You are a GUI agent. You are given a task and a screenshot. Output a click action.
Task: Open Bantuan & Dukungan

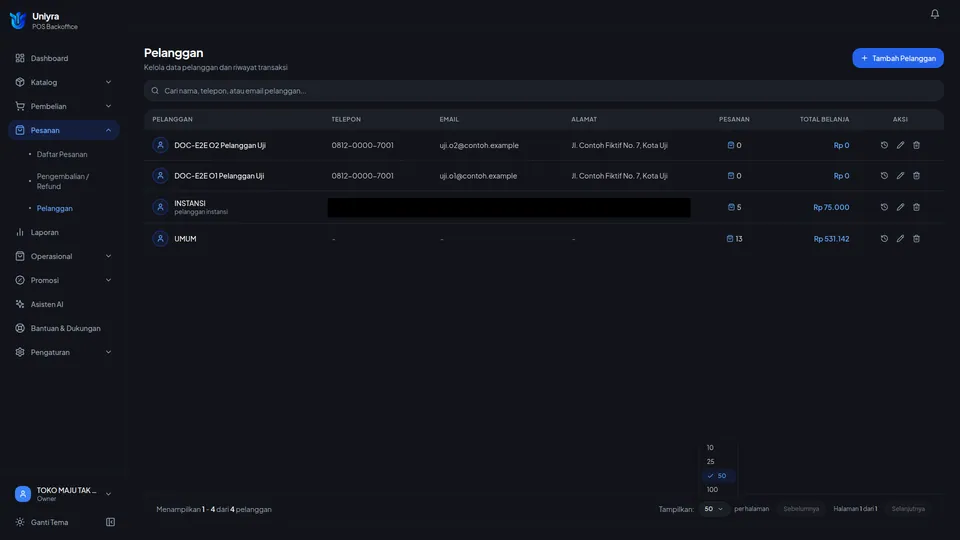[64, 328]
